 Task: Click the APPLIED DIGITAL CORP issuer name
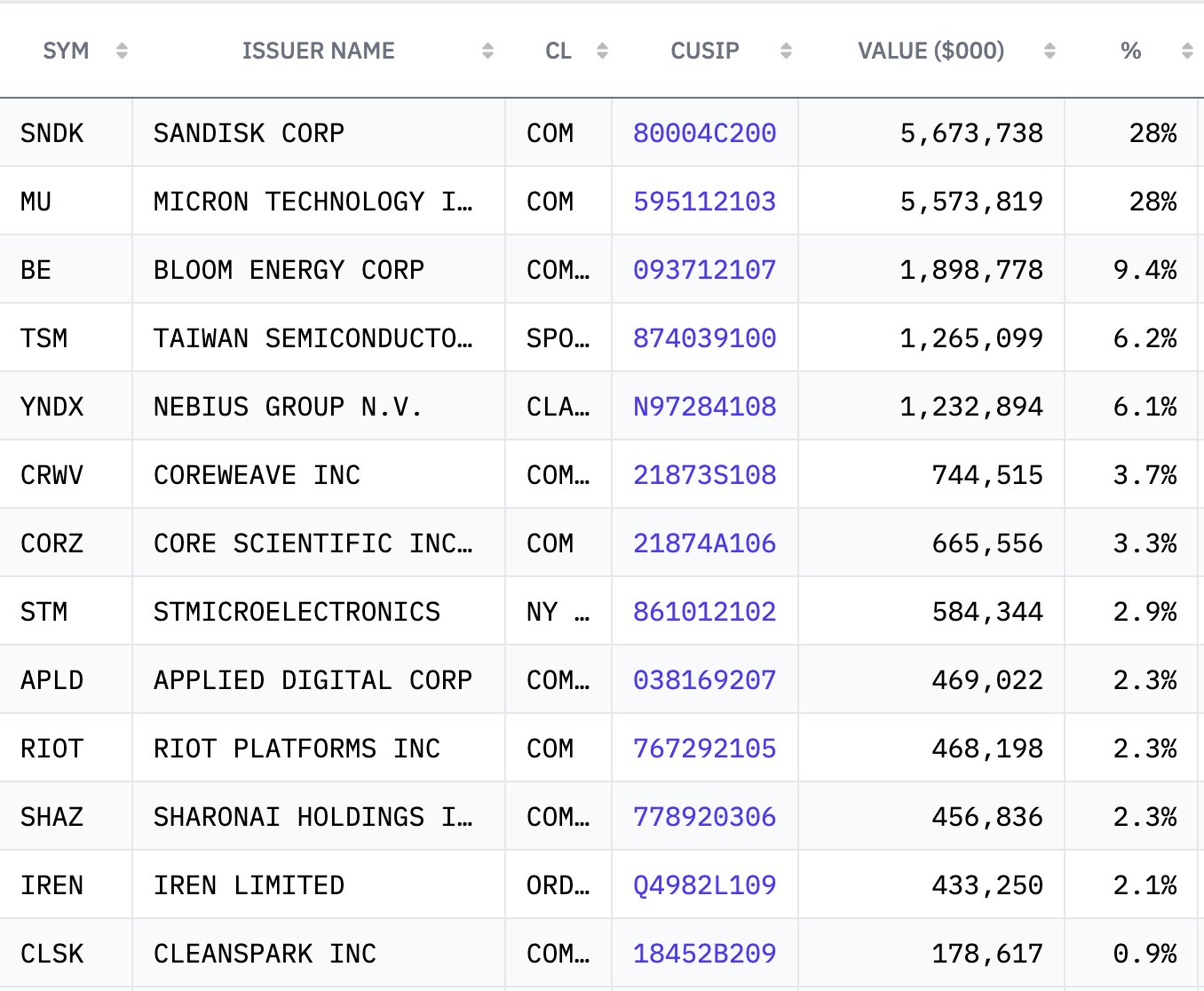click(313, 680)
